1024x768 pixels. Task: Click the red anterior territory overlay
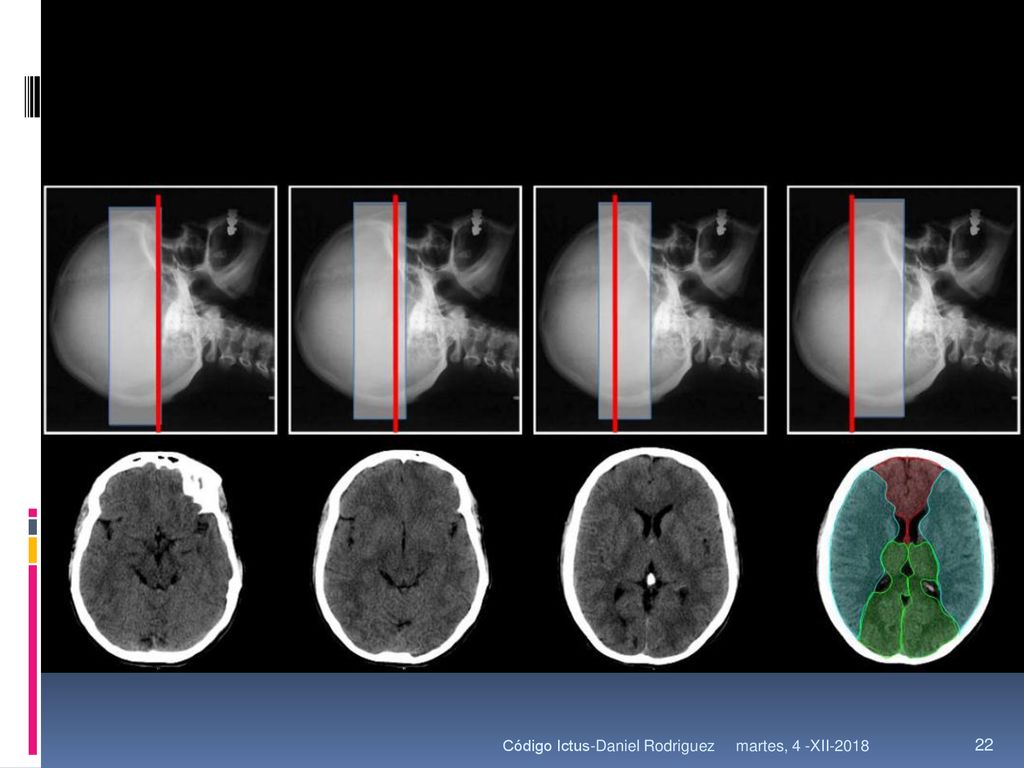pos(907,490)
